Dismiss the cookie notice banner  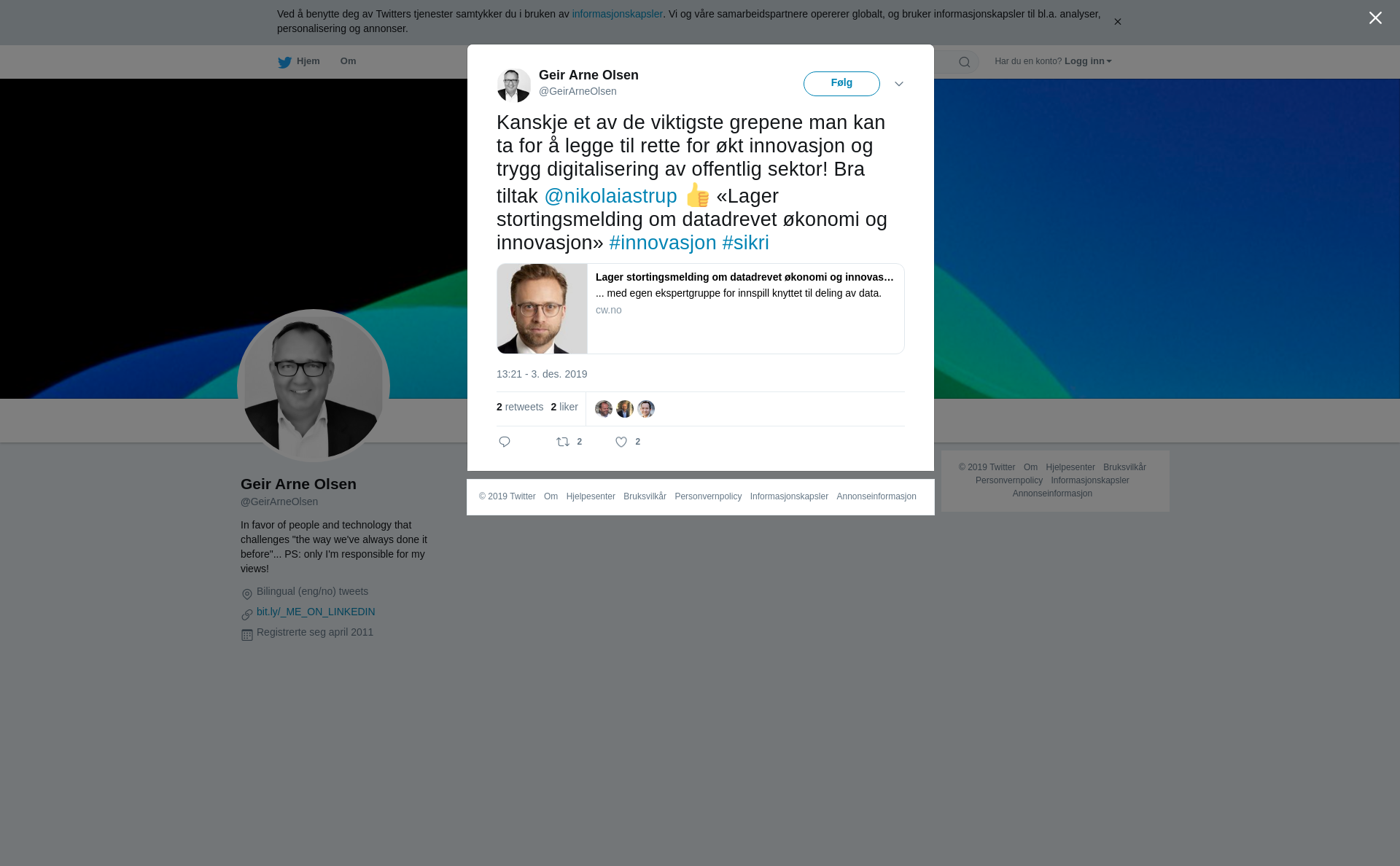pyautogui.click(x=1117, y=22)
